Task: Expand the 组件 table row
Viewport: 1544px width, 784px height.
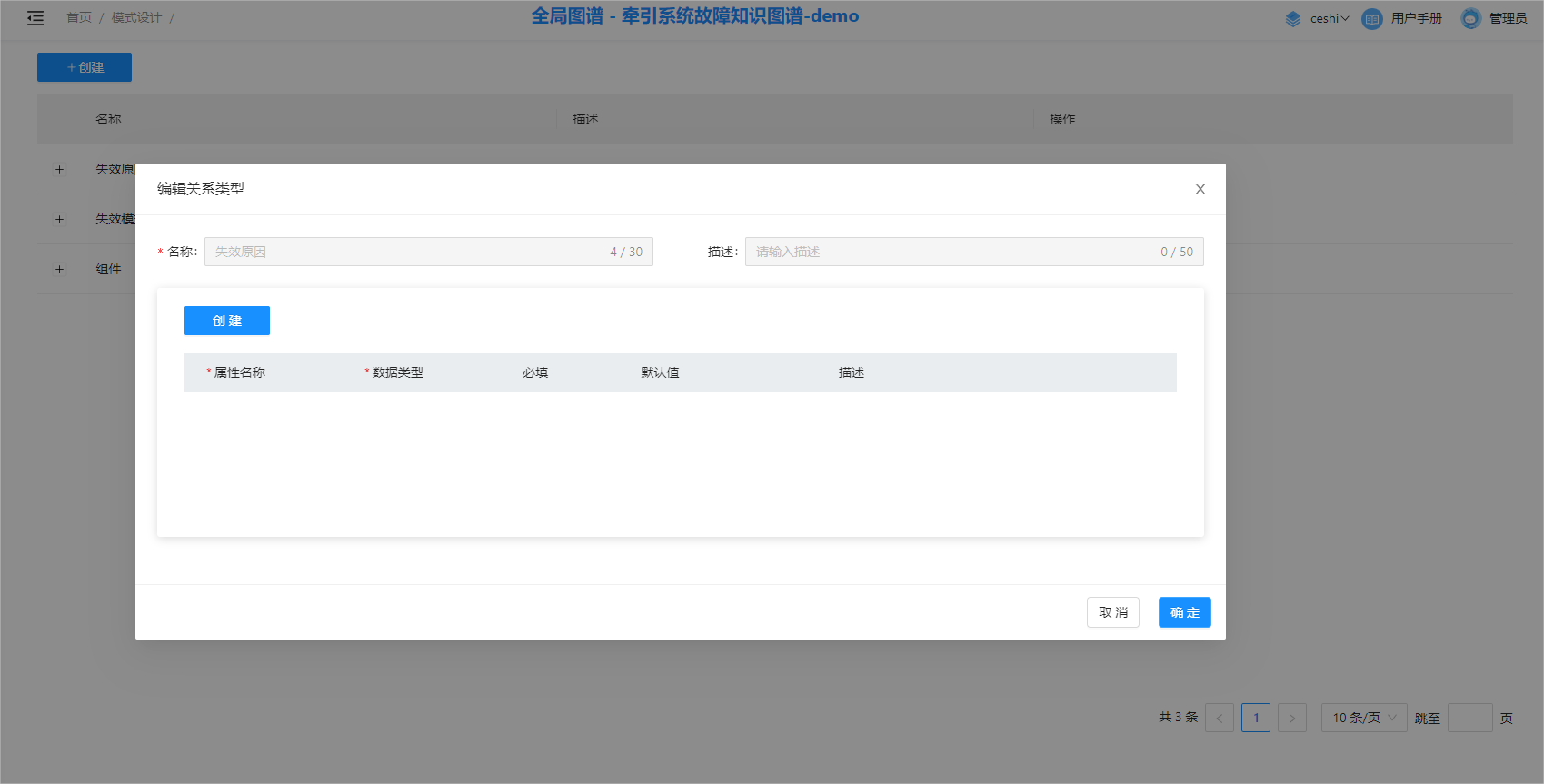Action: coord(60,269)
